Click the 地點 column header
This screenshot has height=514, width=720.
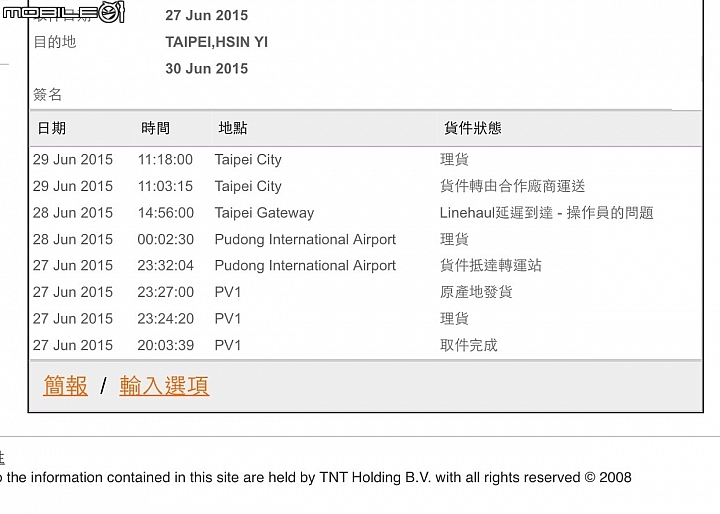click(x=233, y=128)
